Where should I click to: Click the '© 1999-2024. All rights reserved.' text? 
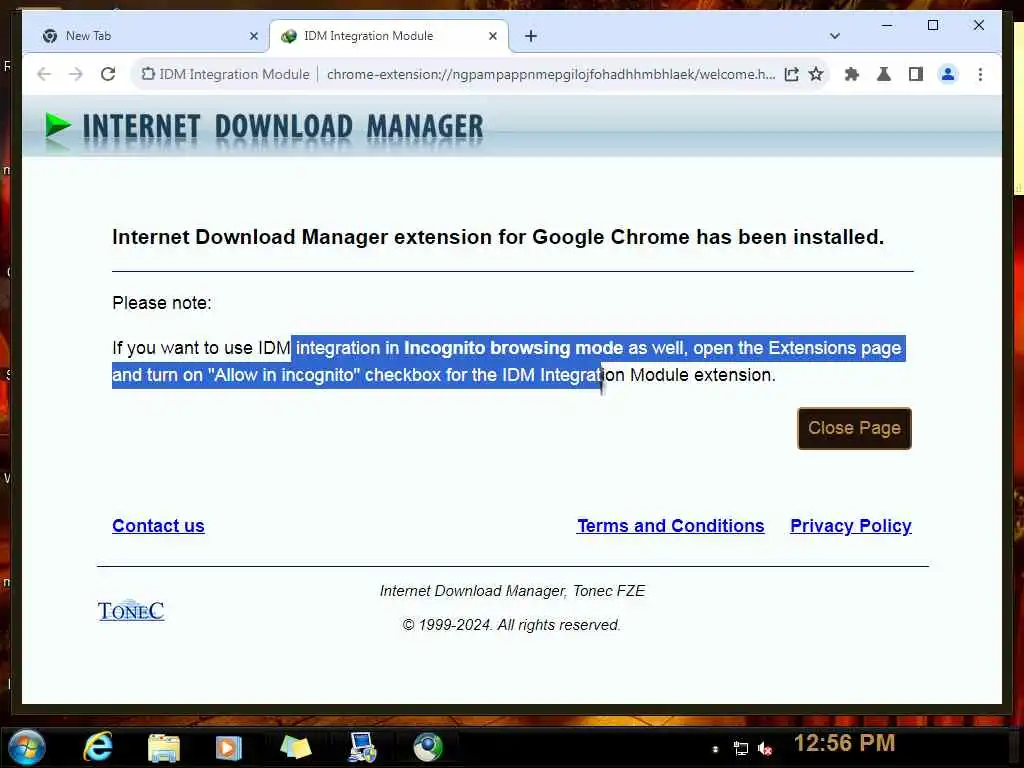click(x=511, y=625)
